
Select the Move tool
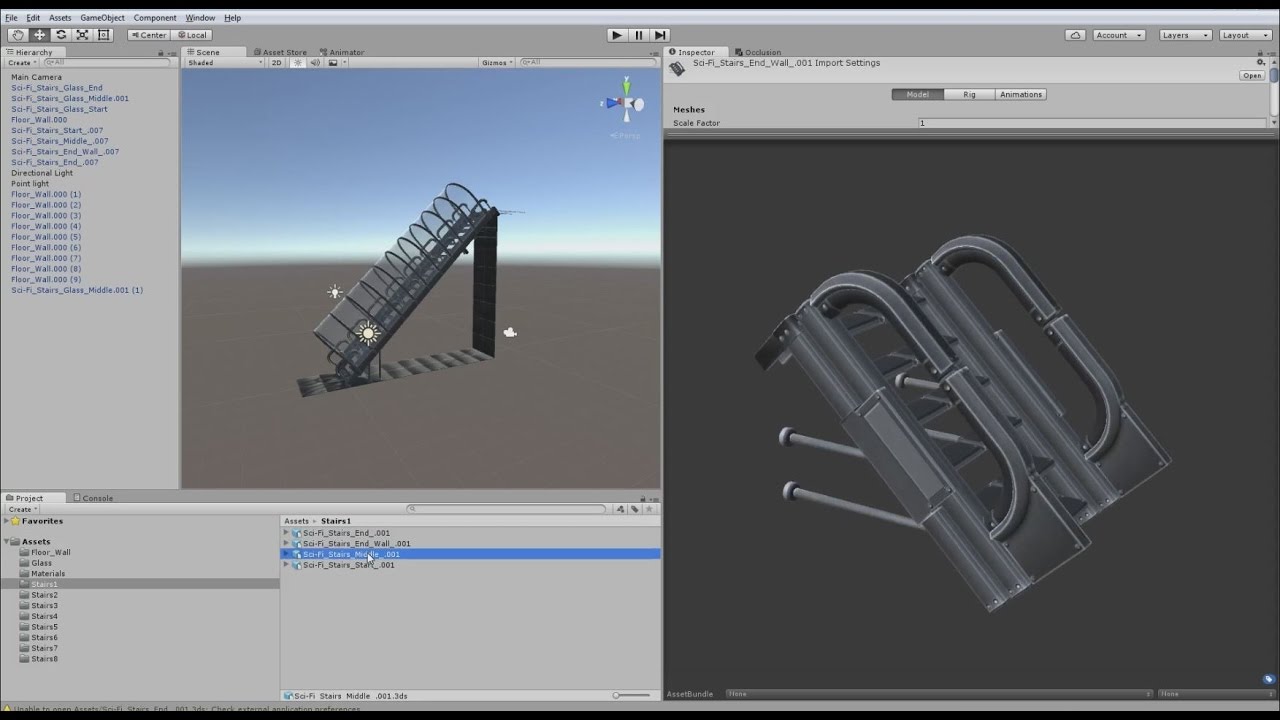point(39,35)
